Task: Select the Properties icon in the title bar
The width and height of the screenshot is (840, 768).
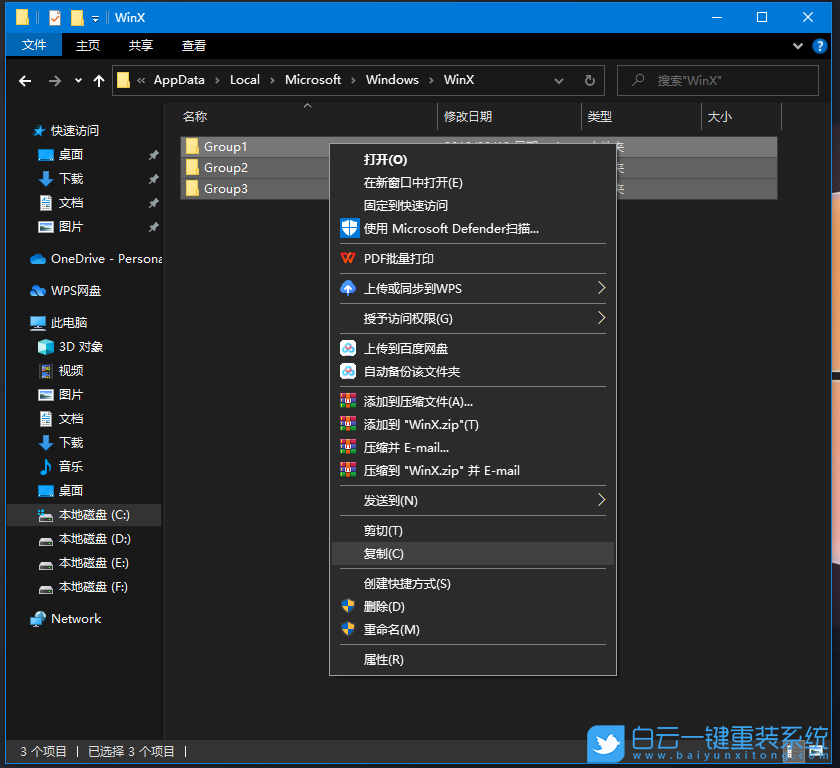Action: click(x=55, y=17)
